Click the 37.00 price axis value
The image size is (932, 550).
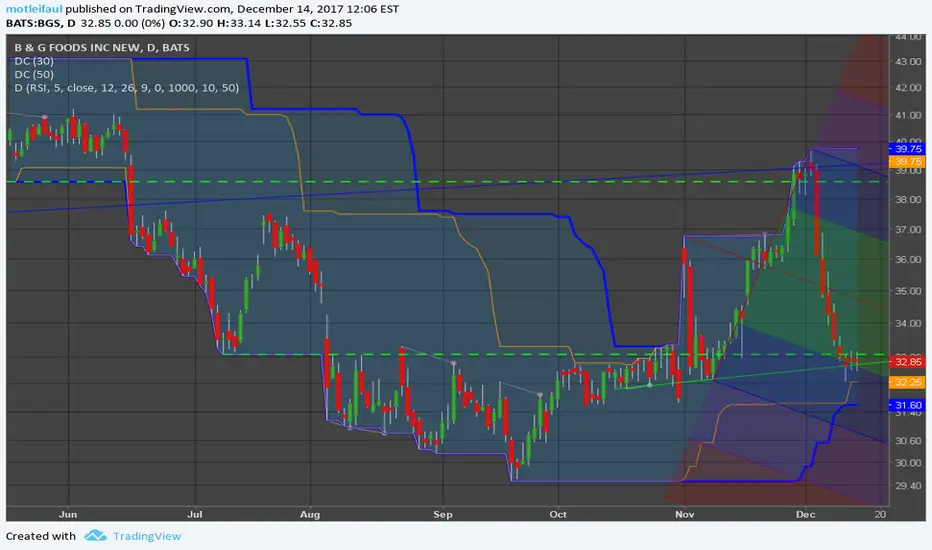point(908,230)
